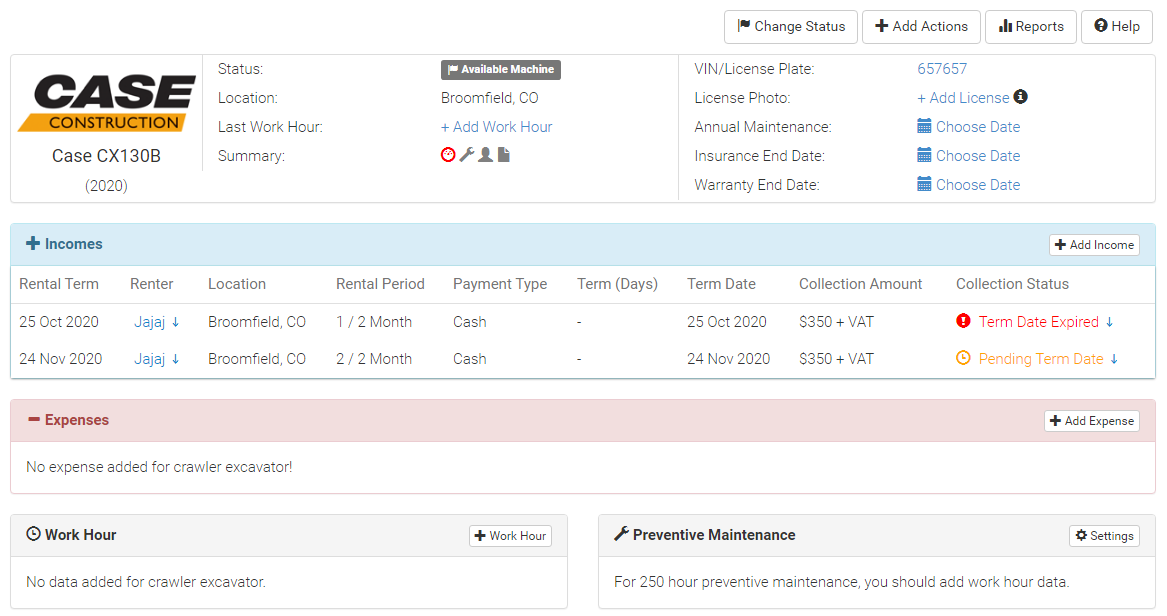Image resolution: width=1167 pixels, height=616 pixels.
Task: Click the red alert icon on Term Date Expired
Action: point(962,322)
